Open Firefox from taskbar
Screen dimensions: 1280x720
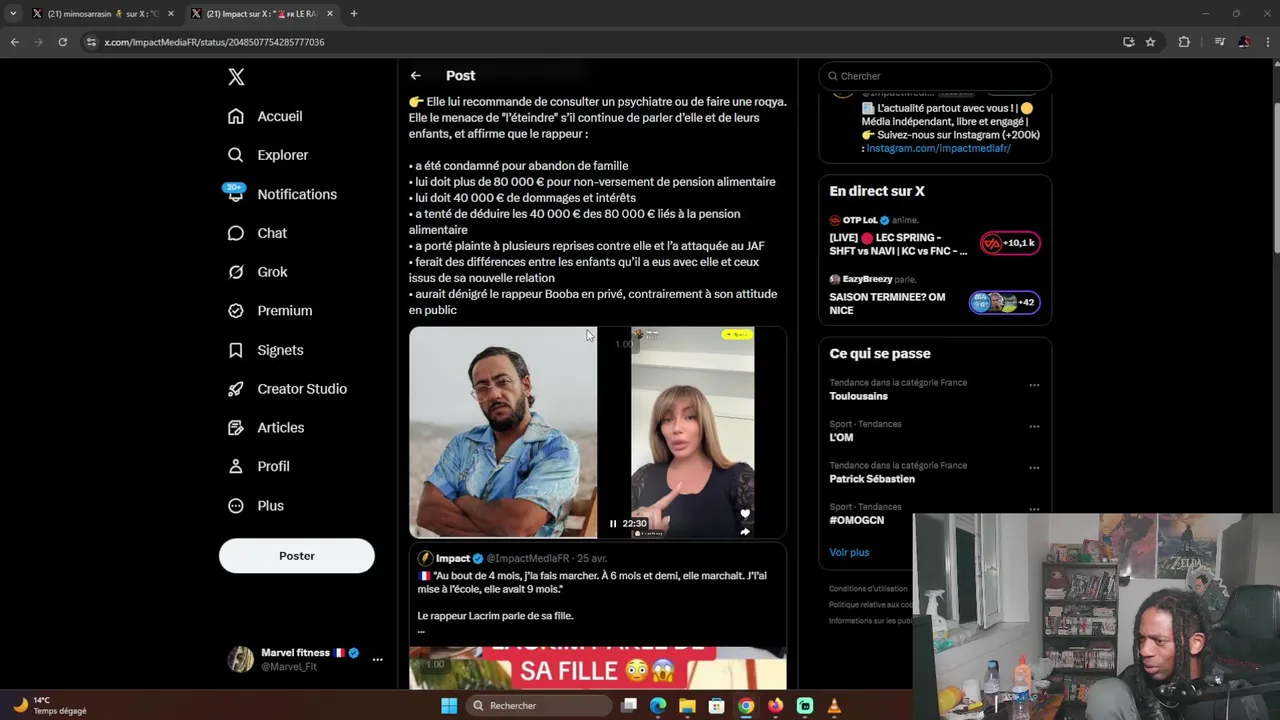775,706
